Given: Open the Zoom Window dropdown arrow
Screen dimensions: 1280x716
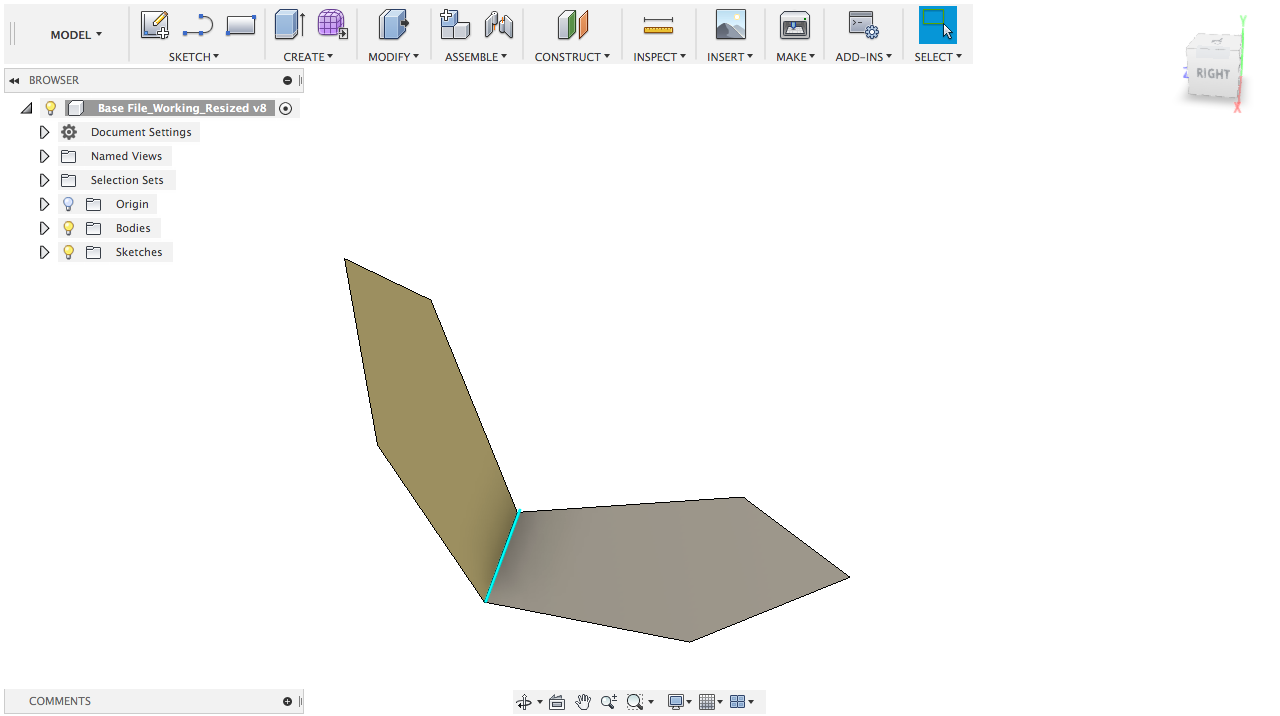Looking at the screenshot, I should (651, 702).
